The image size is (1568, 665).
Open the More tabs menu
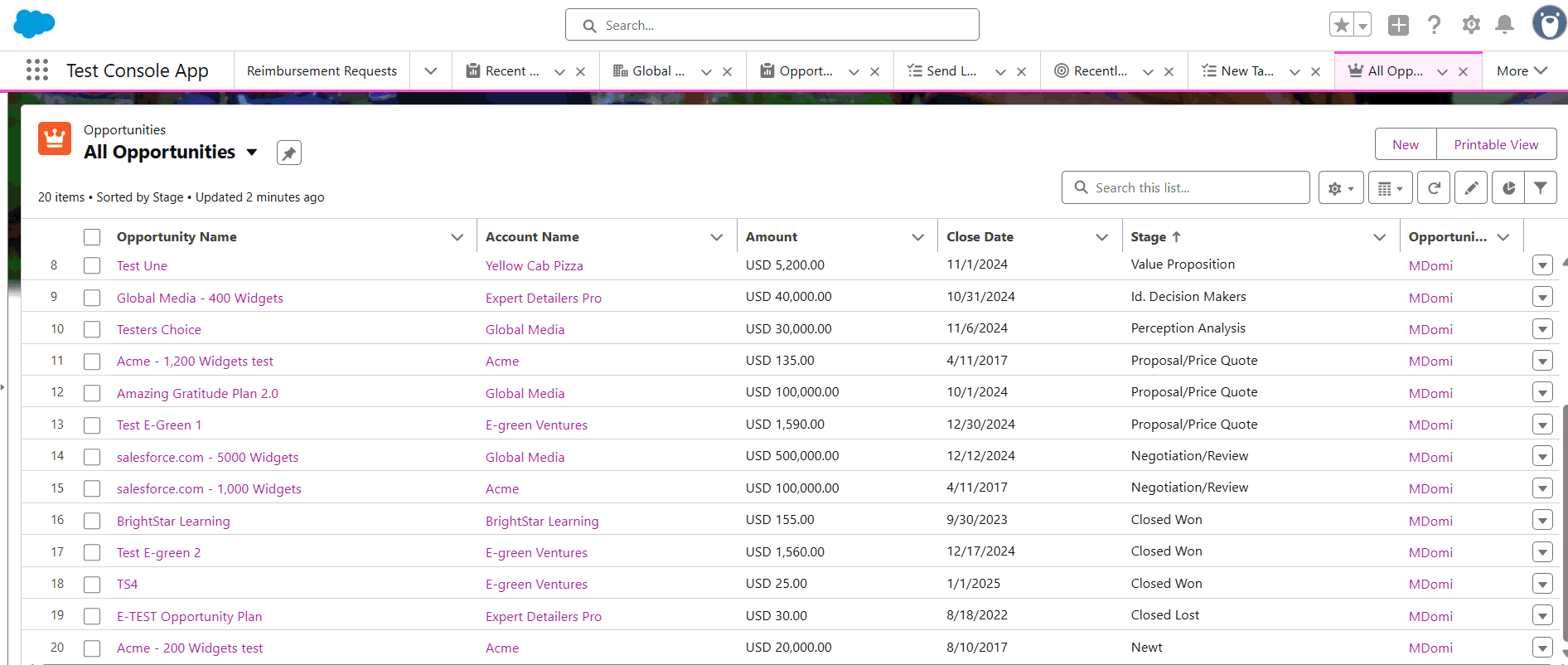(1522, 71)
